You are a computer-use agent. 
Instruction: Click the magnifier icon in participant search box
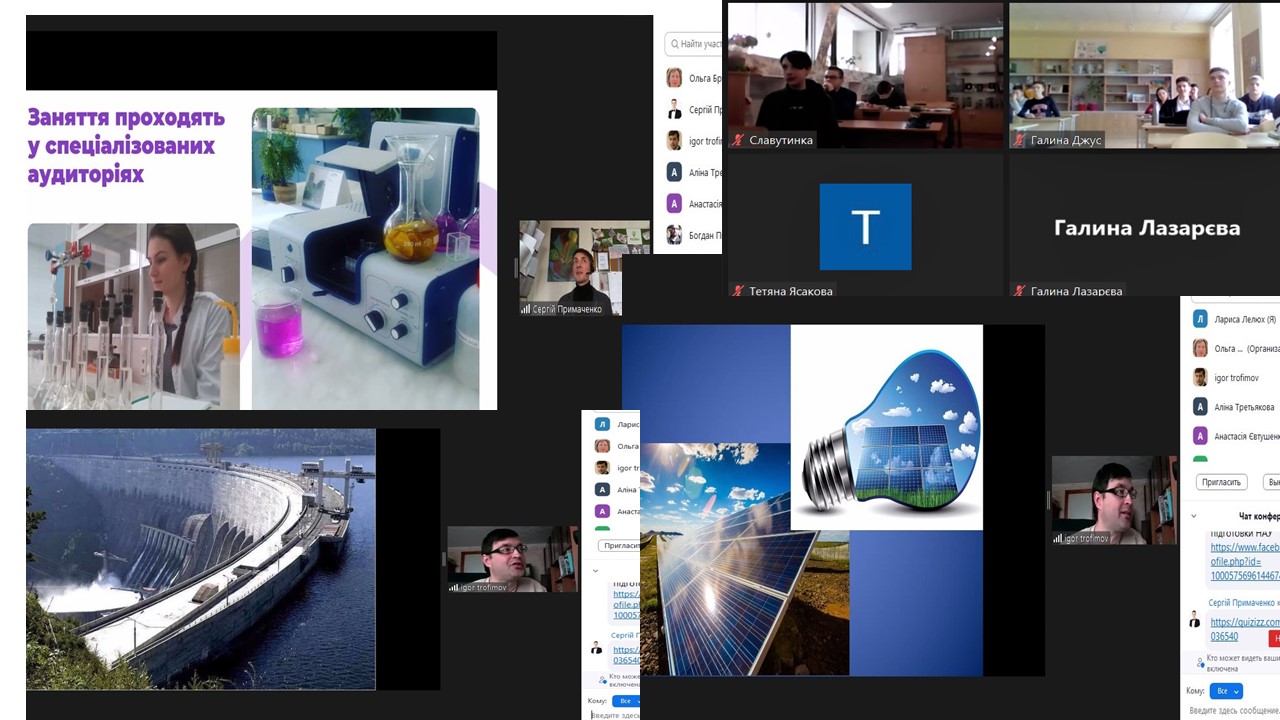point(676,44)
